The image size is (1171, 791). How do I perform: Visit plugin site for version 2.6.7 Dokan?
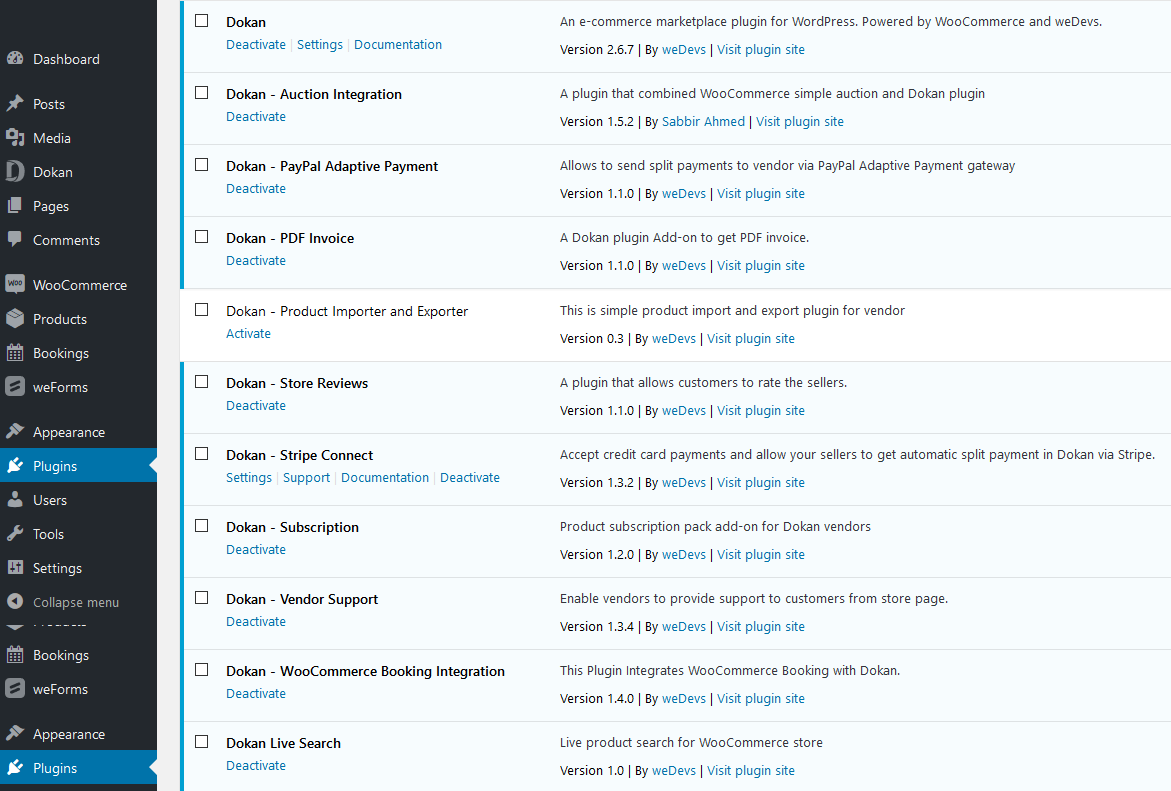(761, 50)
